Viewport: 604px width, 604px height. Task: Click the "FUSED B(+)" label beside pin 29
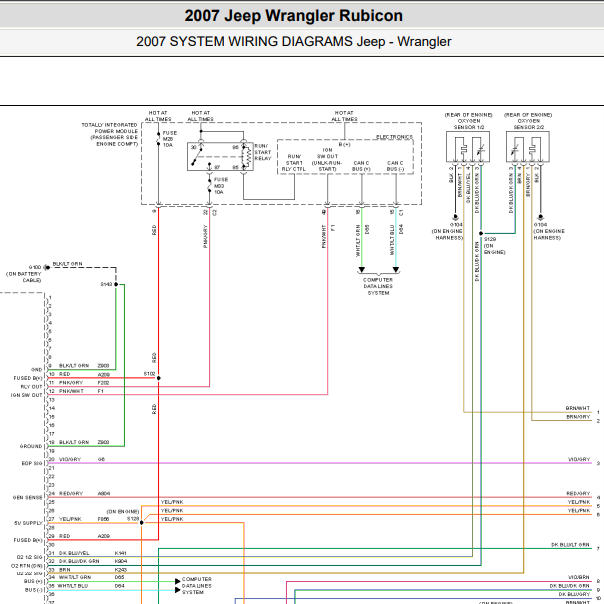(28, 540)
